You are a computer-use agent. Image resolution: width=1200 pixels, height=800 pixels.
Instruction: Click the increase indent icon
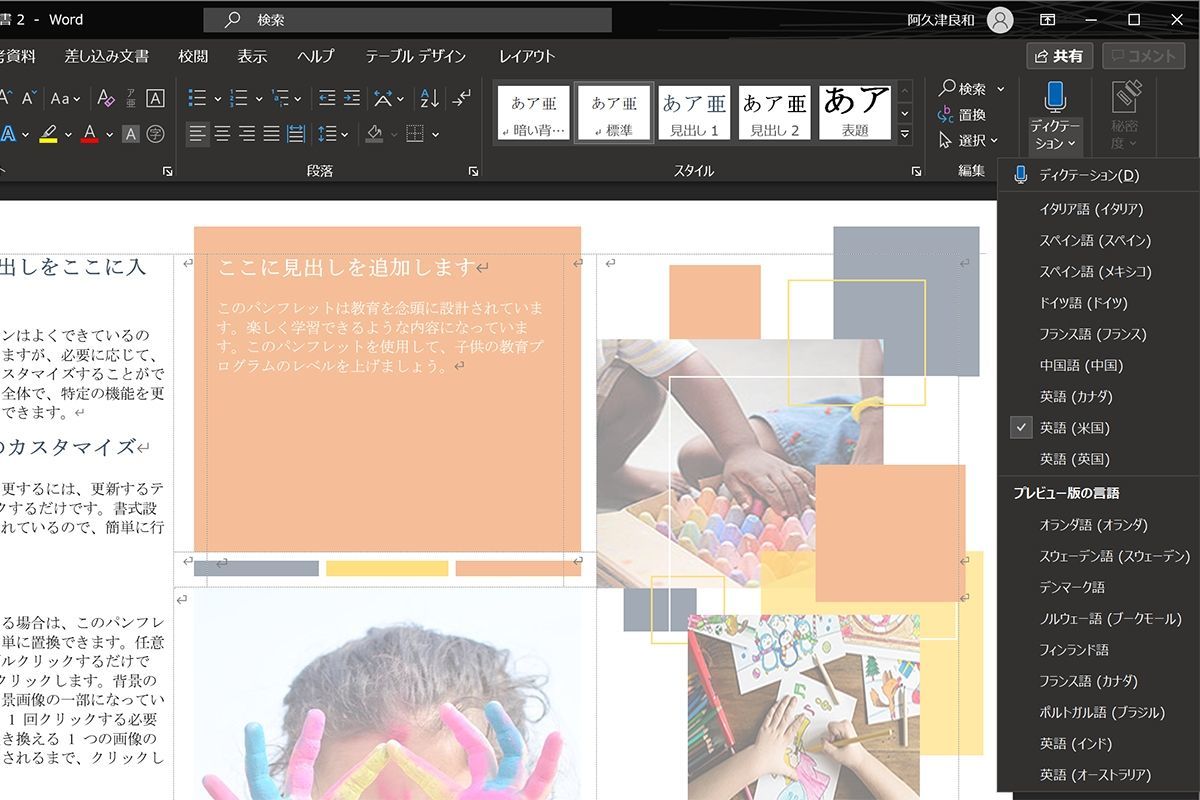(351, 98)
